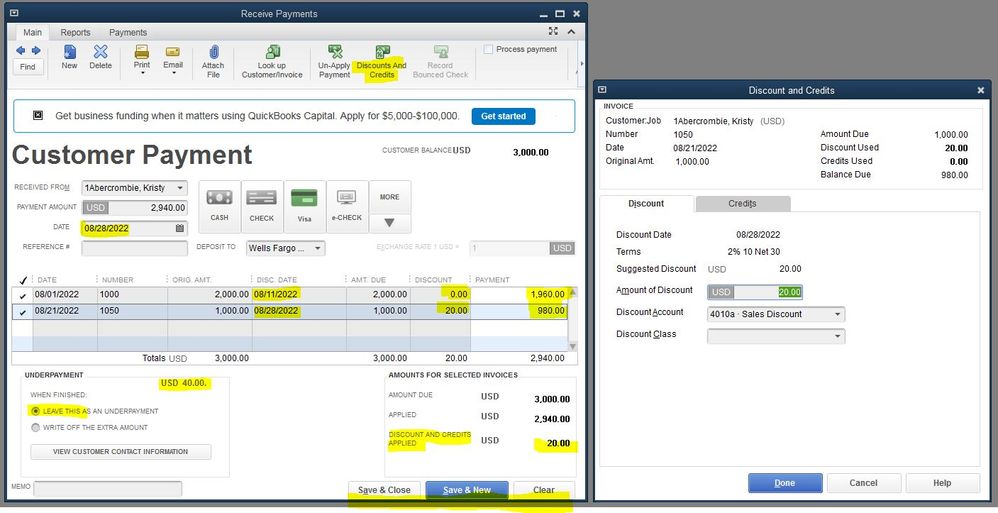The image size is (998, 513).
Task: Expand MORE payment methods
Action: click(x=390, y=206)
